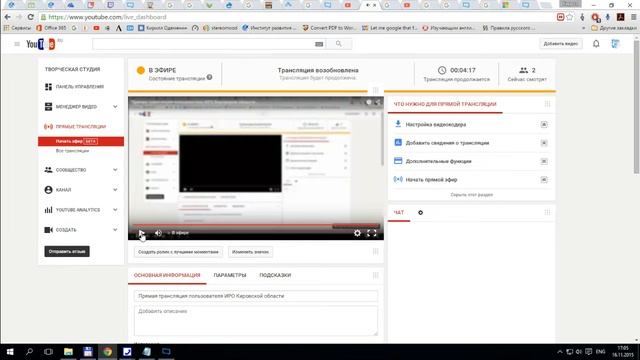640x360 pixels.
Task: Open the Chrome menu icon
Action: pos(633,17)
